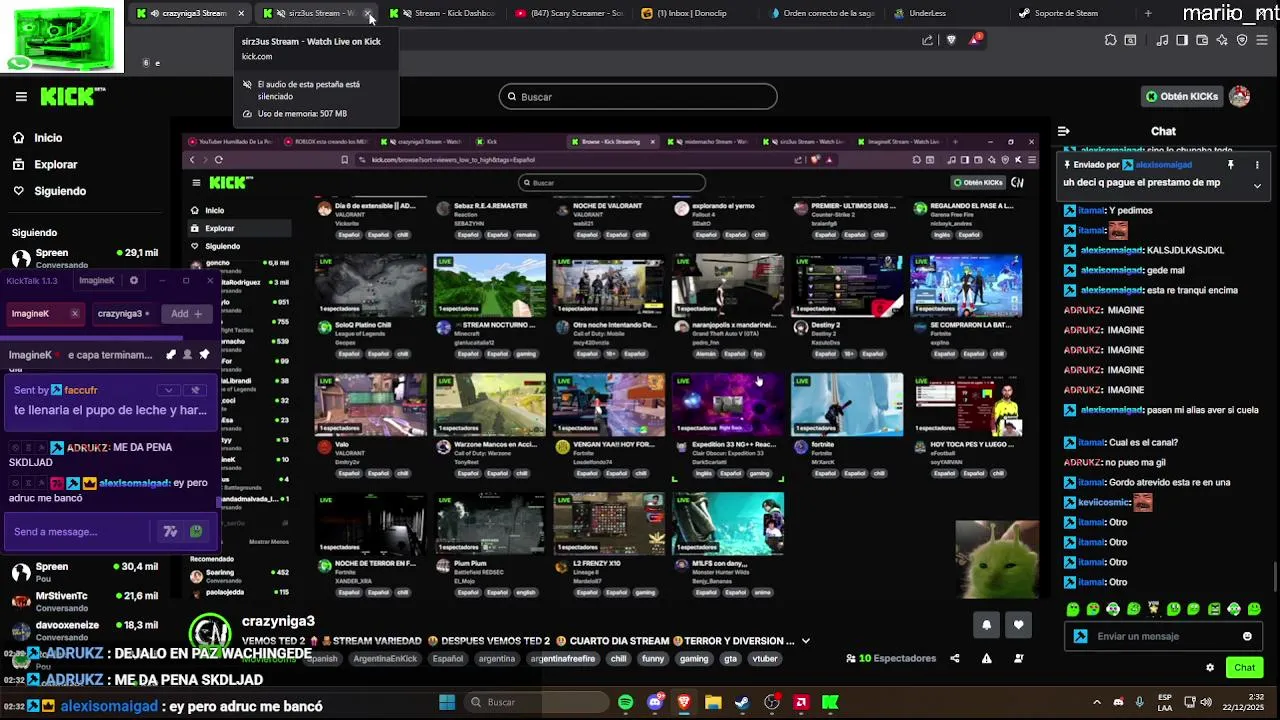This screenshot has width=1280, height=720.
Task: Open the viewers list icon beside report
Action: [1019, 658]
